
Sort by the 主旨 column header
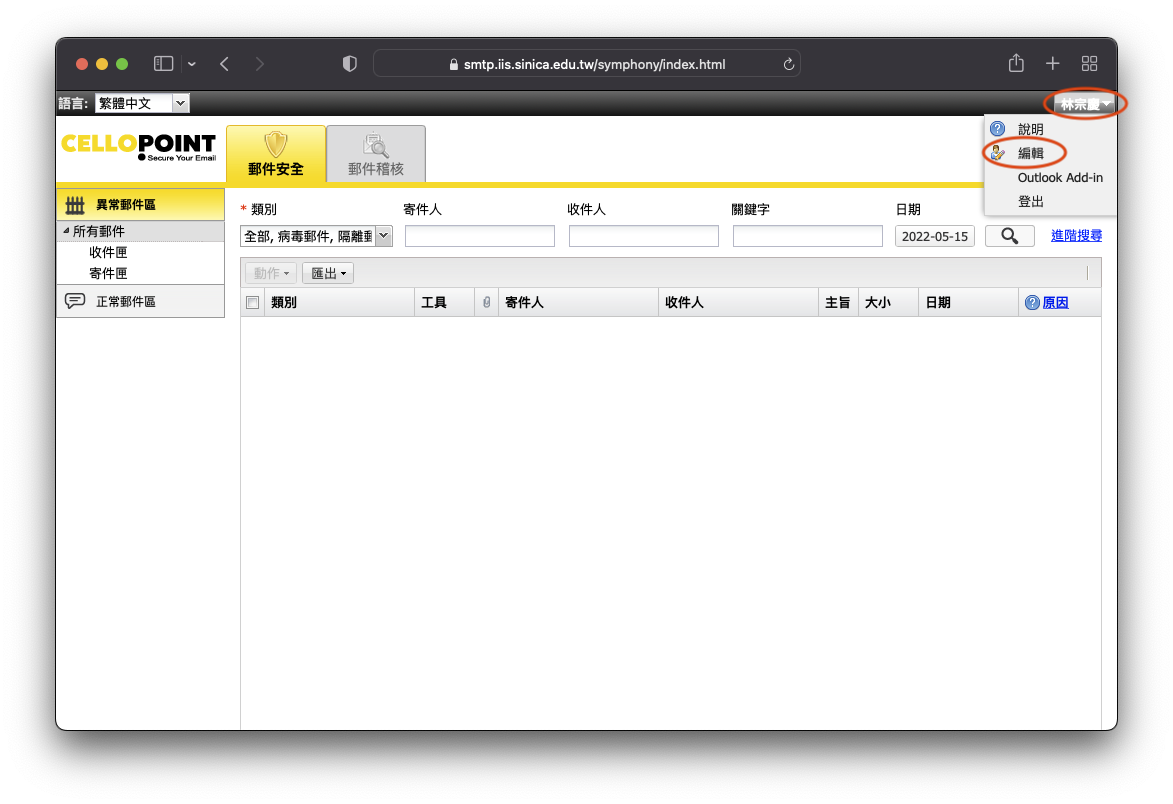tap(837, 302)
